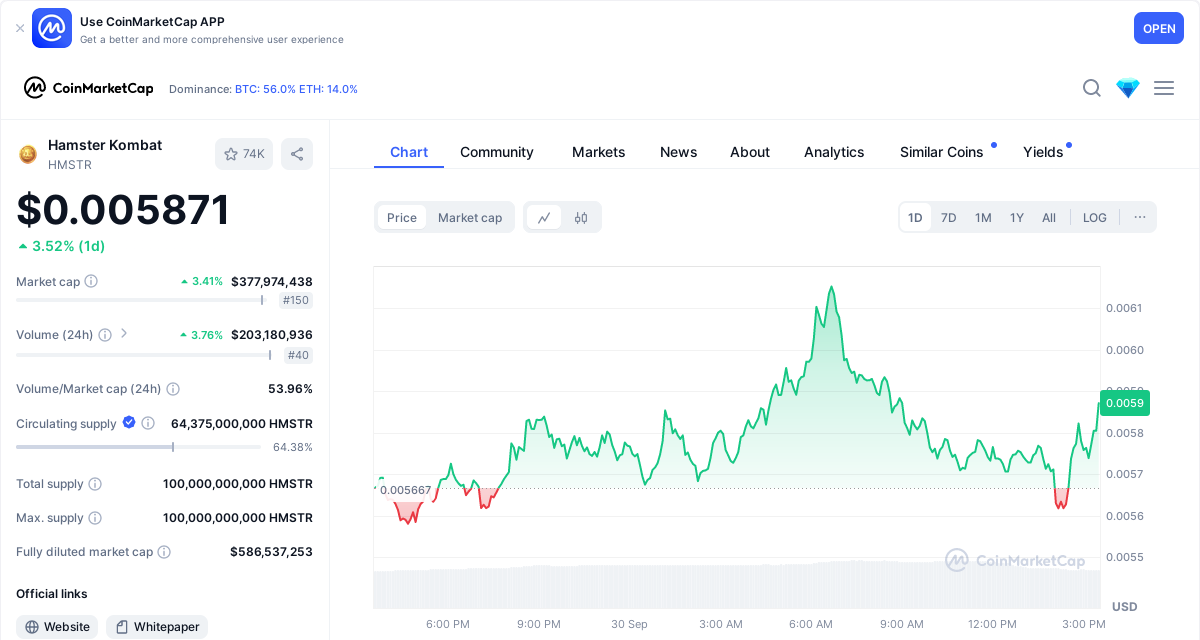
Task: Select the Price chart toggle
Action: click(402, 217)
